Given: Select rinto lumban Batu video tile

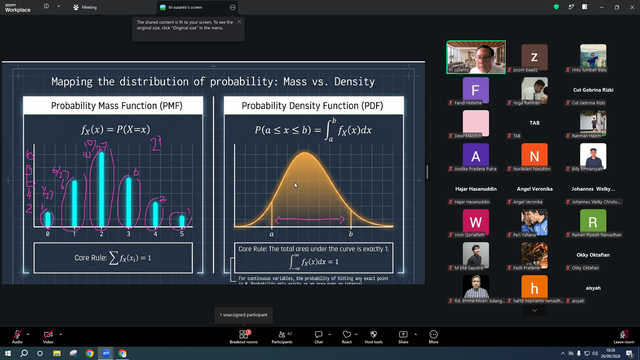Looking at the screenshot, I should 593,57.
